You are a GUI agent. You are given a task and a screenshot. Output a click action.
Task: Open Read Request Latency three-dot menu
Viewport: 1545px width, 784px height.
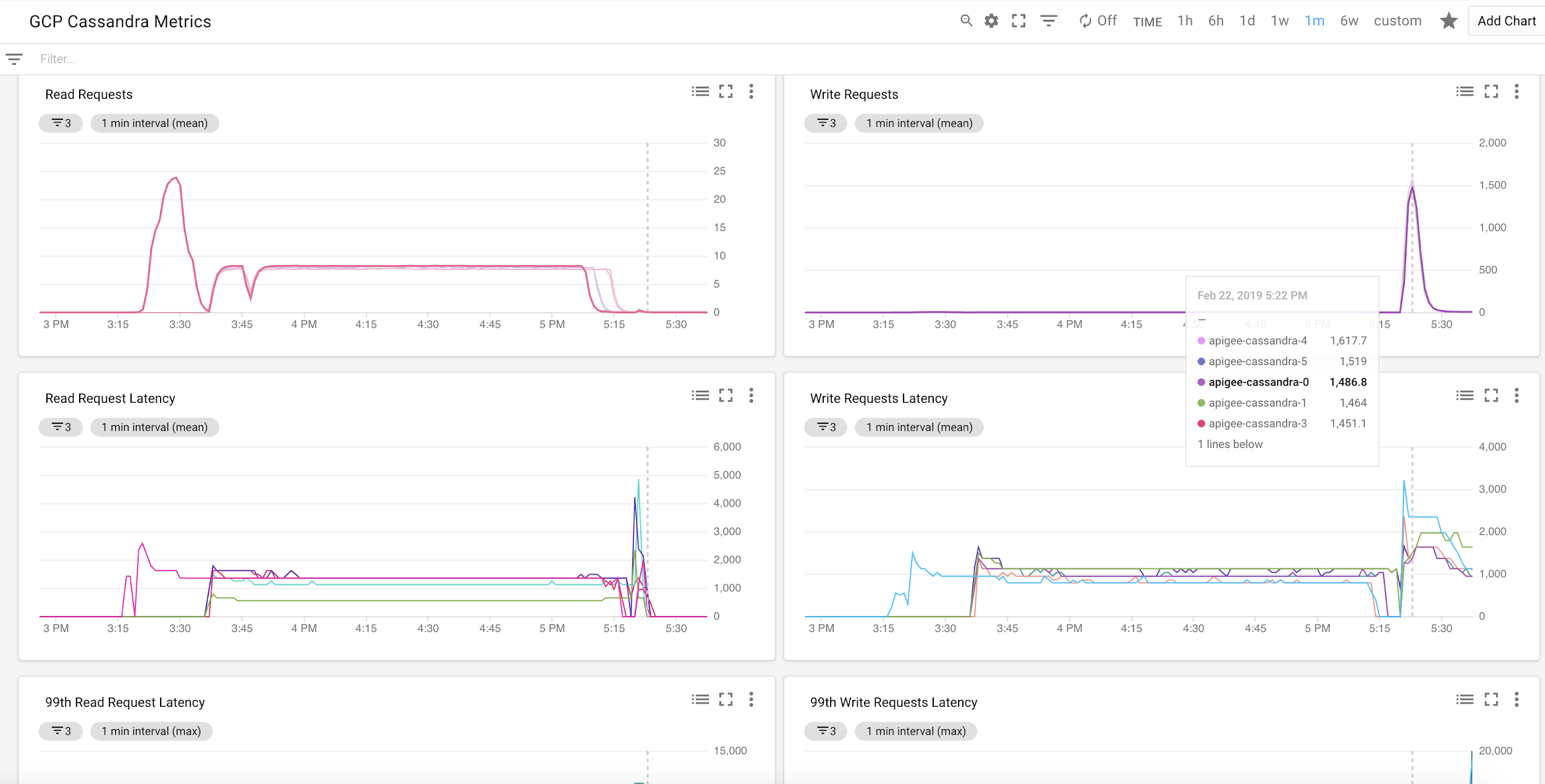point(751,395)
